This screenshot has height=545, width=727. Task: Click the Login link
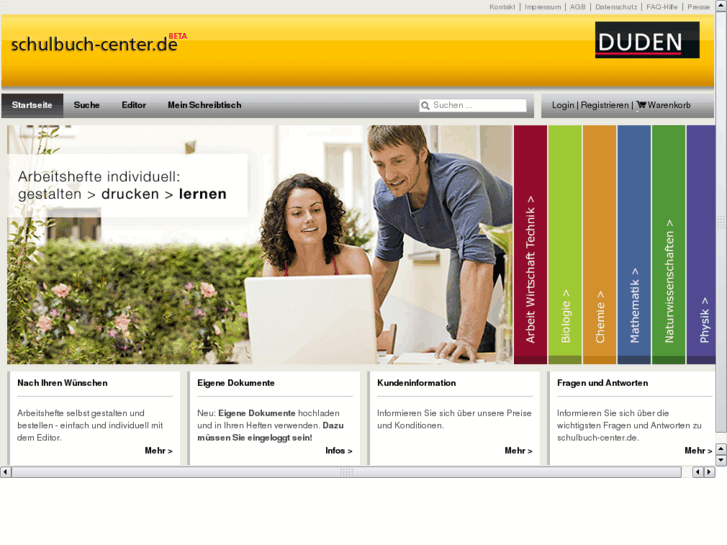[x=563, y=105]
